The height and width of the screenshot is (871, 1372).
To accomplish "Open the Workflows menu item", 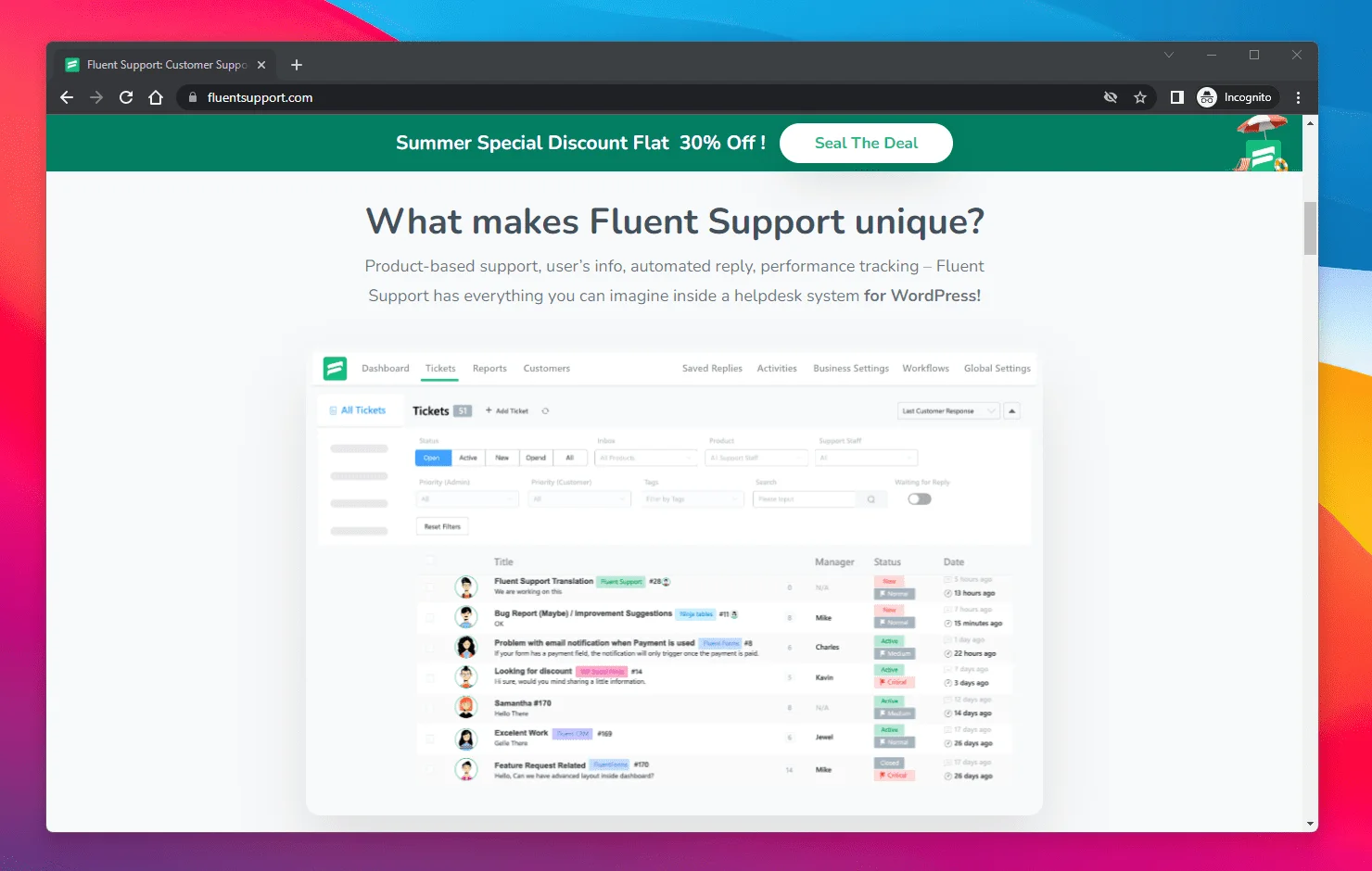I will 924,368.
